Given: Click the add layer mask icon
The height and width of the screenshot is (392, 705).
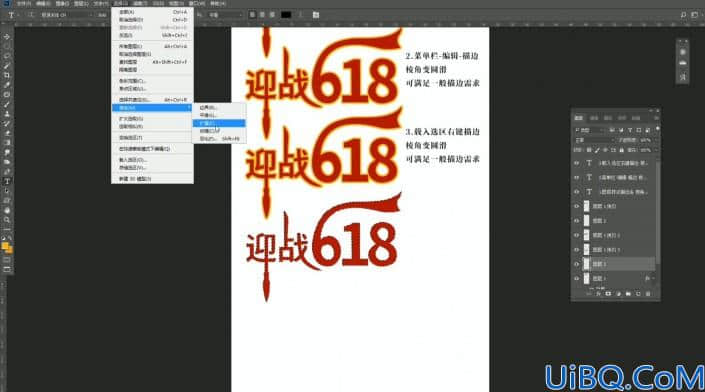Looking at the screenshot, I should pos(608,294).
